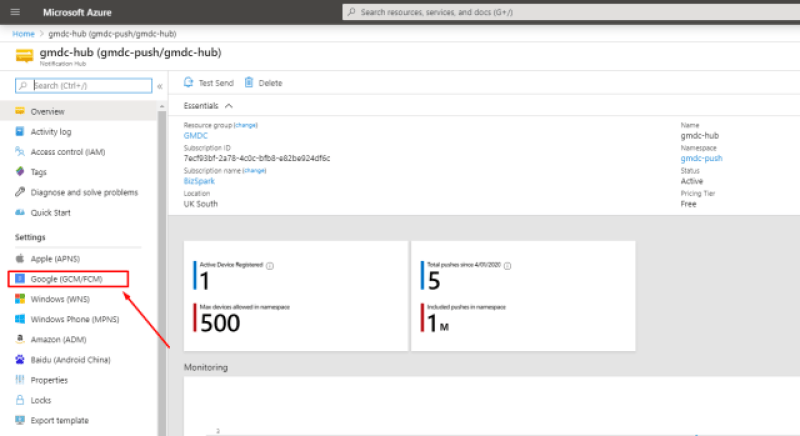Go to Home breadcrumb link
The height and width of the screenshot is (436, 800).
(x=23, y=34)
